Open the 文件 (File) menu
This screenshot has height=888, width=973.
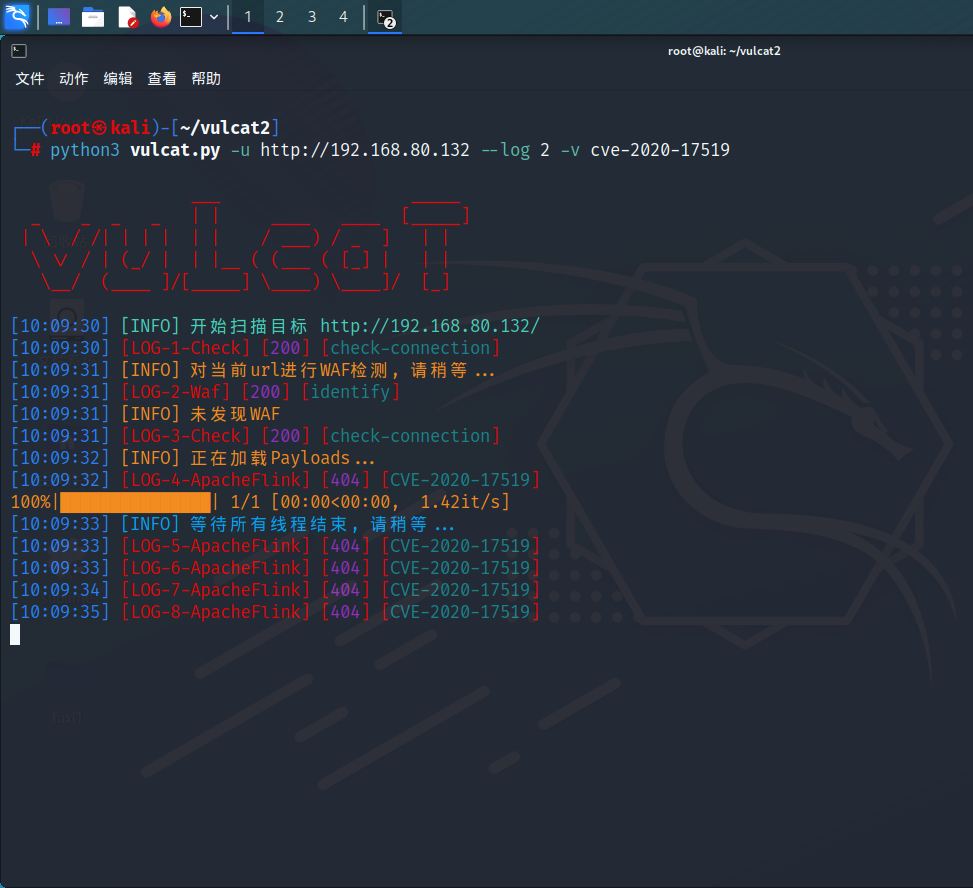(30, 79)
